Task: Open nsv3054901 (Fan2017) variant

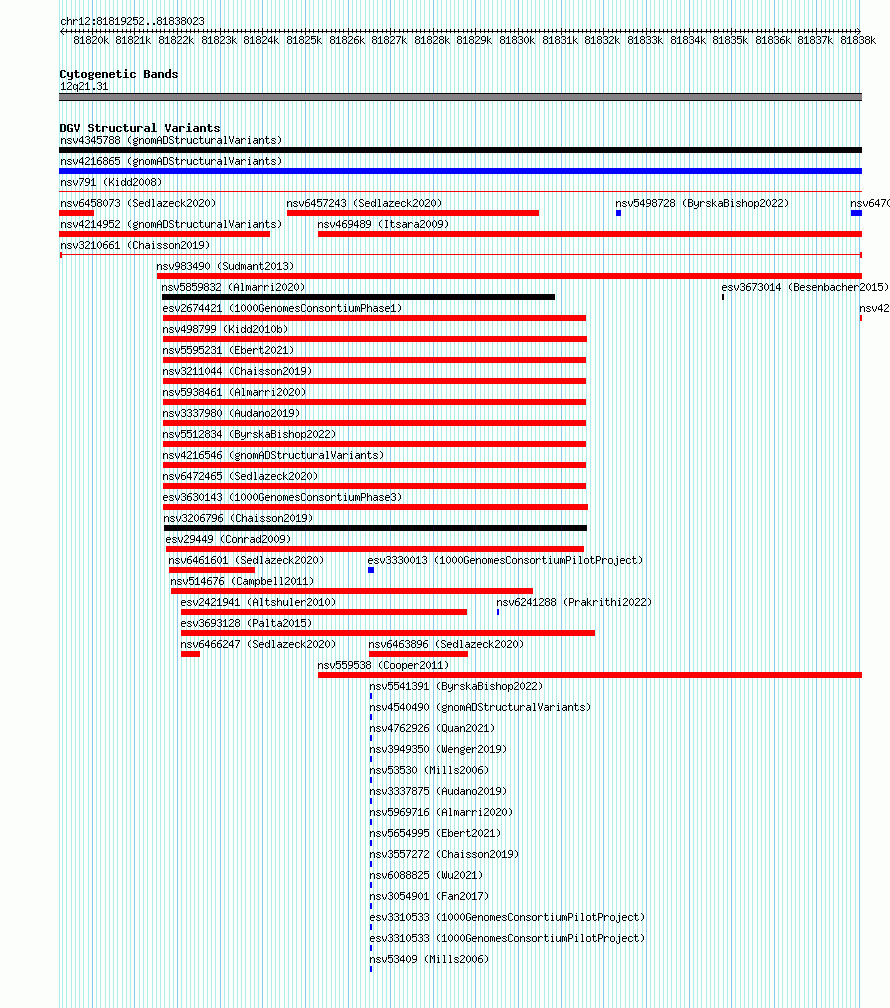Action: (x=430, y=896)
